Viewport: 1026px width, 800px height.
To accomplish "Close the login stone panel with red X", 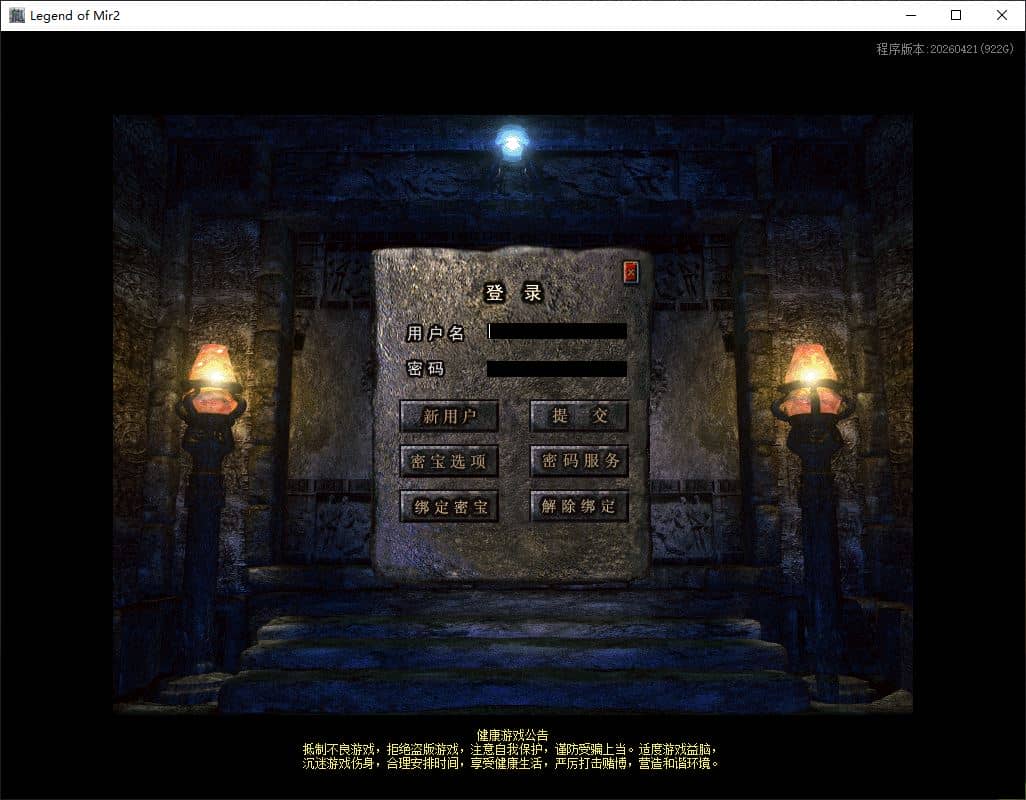I will (x=630, y=271).
